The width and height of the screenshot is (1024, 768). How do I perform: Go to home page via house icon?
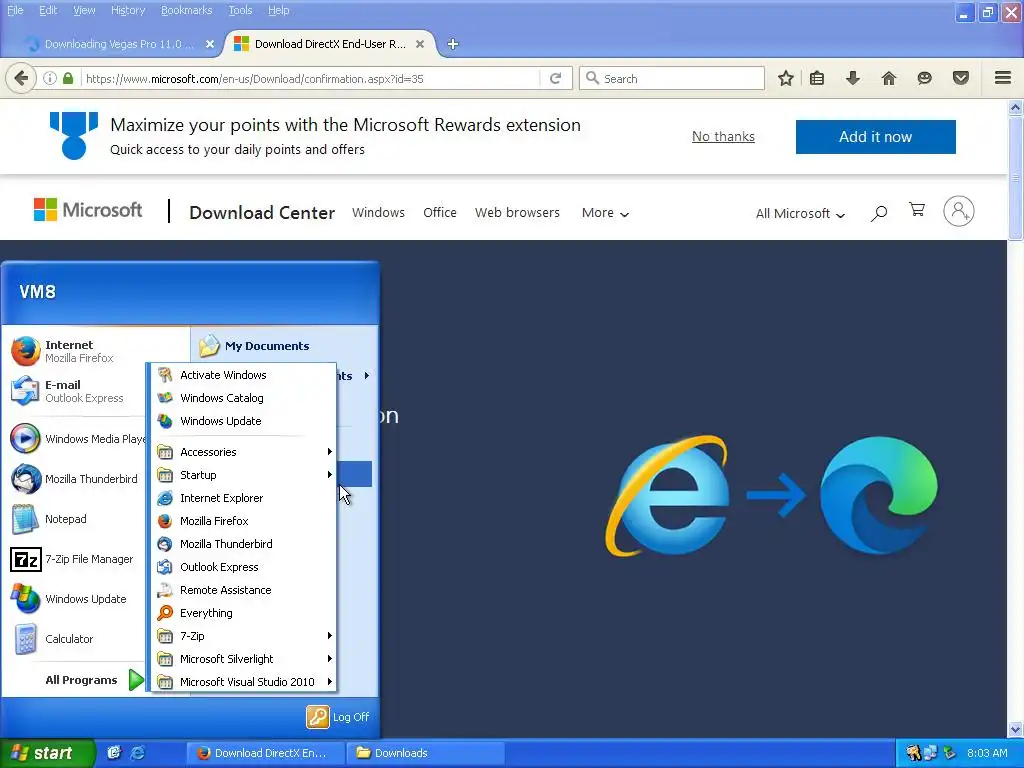[x=889, y=78]
